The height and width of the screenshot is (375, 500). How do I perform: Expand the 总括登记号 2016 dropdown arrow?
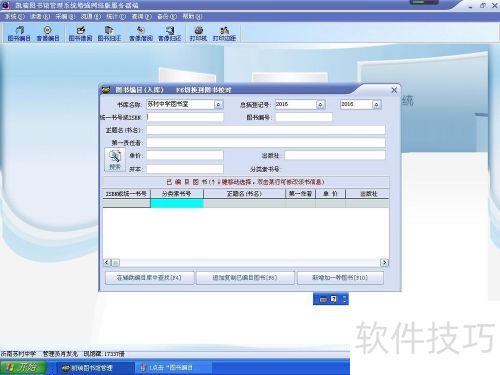click(x=320, y=105)
